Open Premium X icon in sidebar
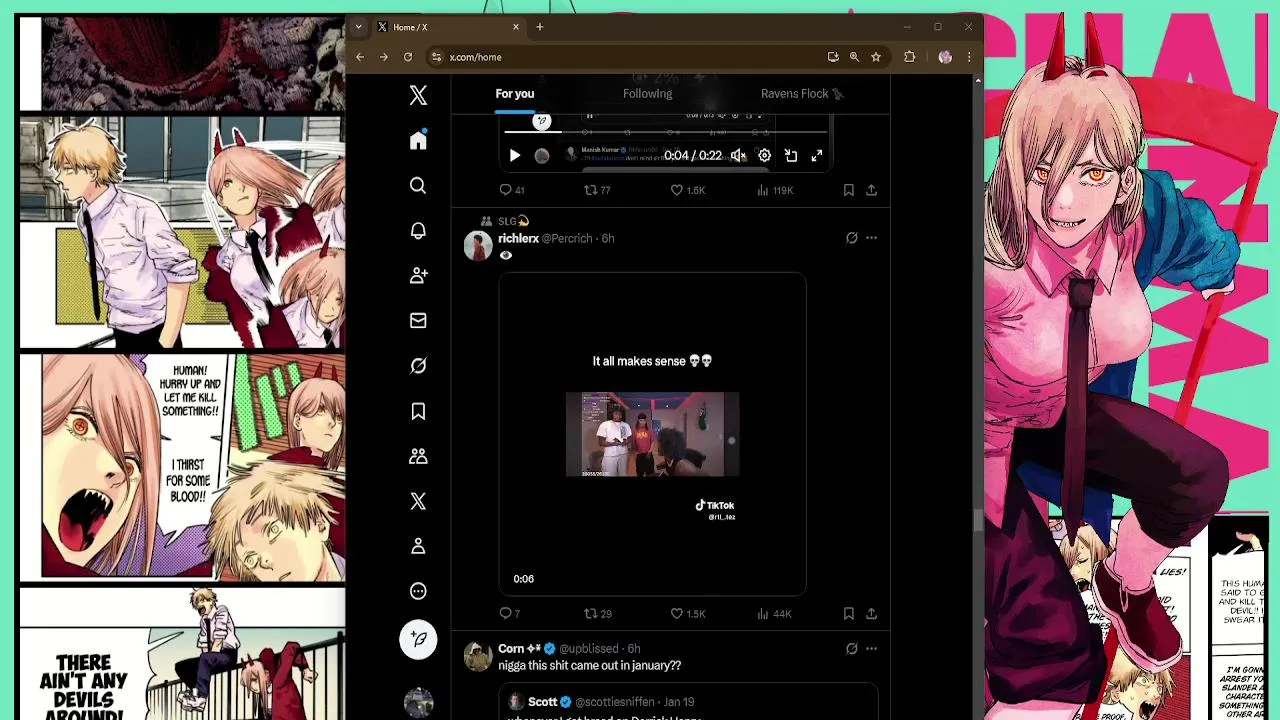1280x720 pixels. point(418,501)
